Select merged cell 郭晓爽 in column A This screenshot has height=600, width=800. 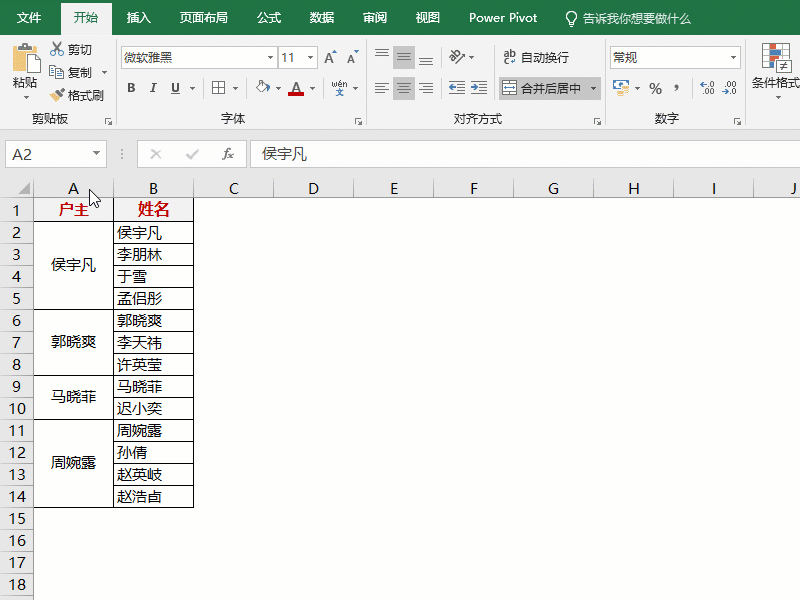pyautogui.click(x=73, y=342)
